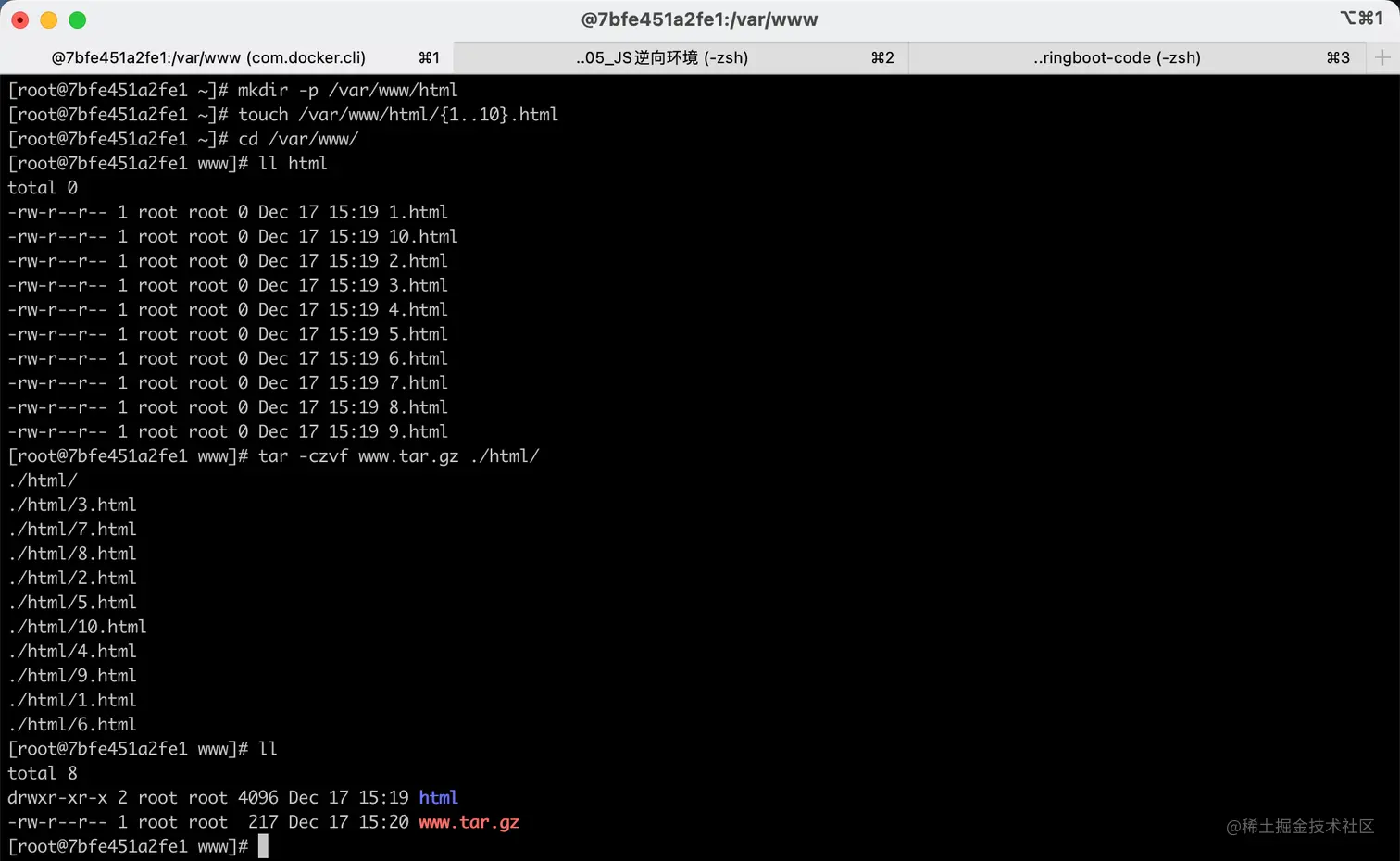Click the ⌘3 shortcut label on third tab
Viewport: 1400px width, 861px height.
(x=1338, y=57)
